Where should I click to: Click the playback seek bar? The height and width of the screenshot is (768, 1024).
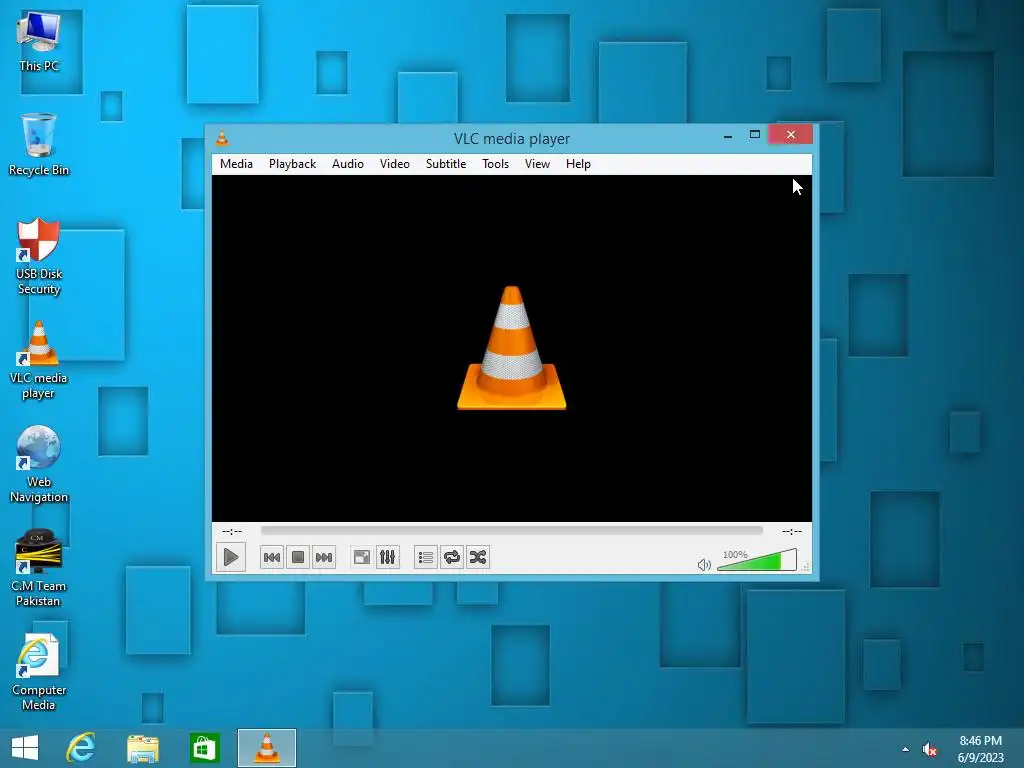[511, 531]
